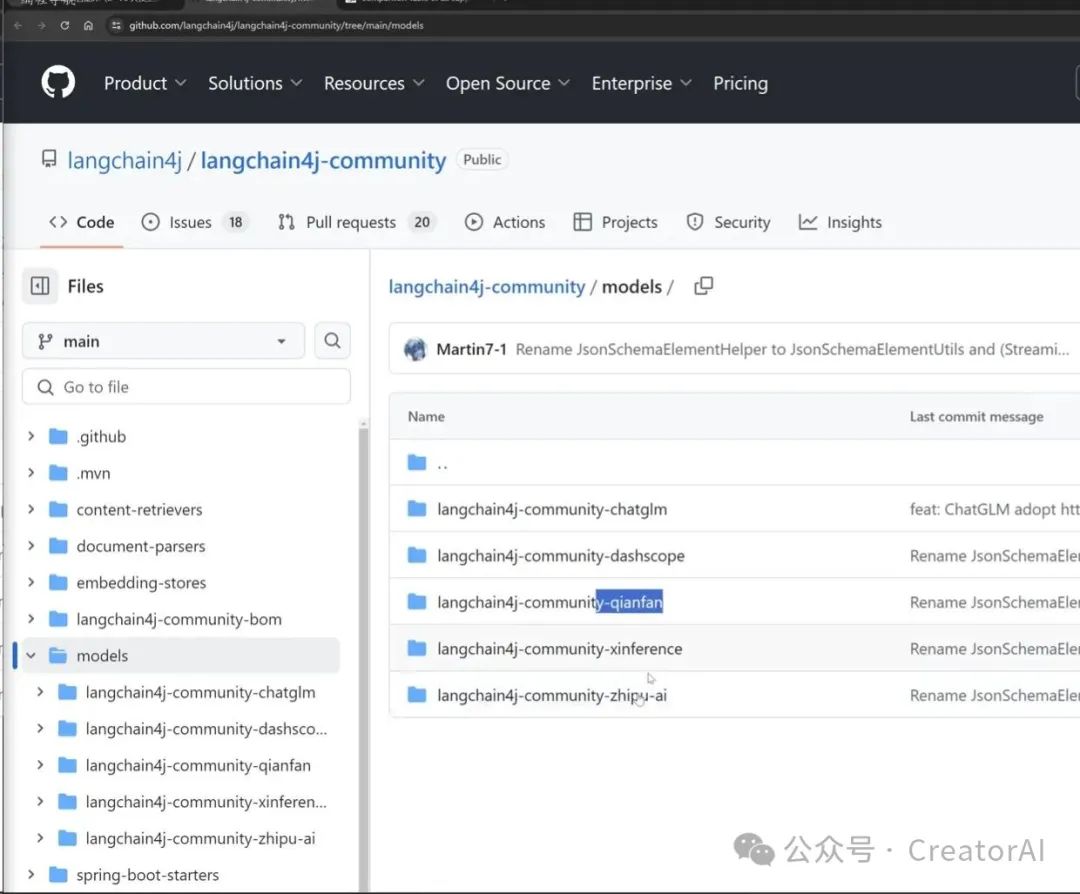
Task: Open the Product menu
Action: (145, 83)
